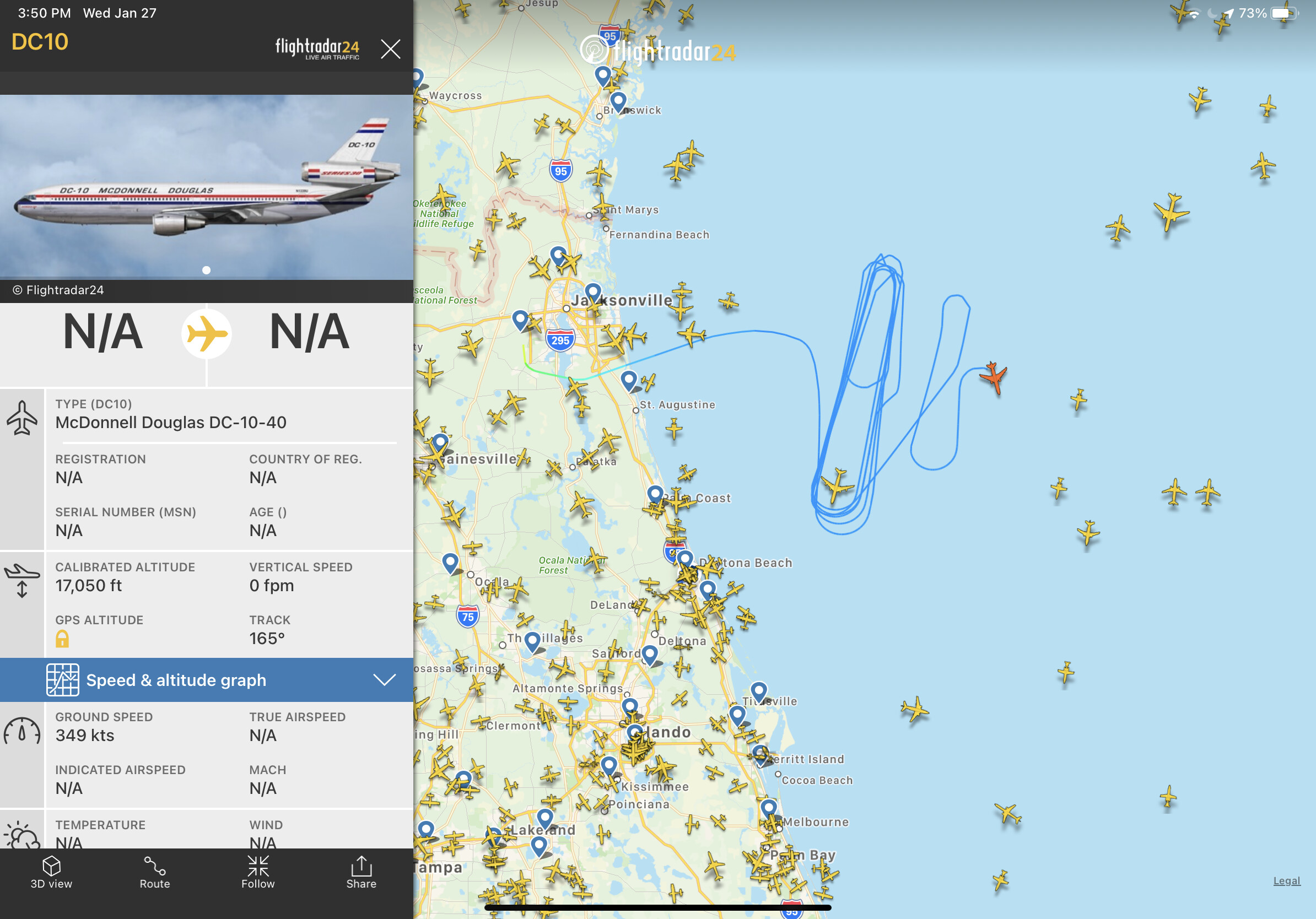Tap the Follow aircraft icon
The height and width of the screenshot is (919, 1316).
point(258,872)
